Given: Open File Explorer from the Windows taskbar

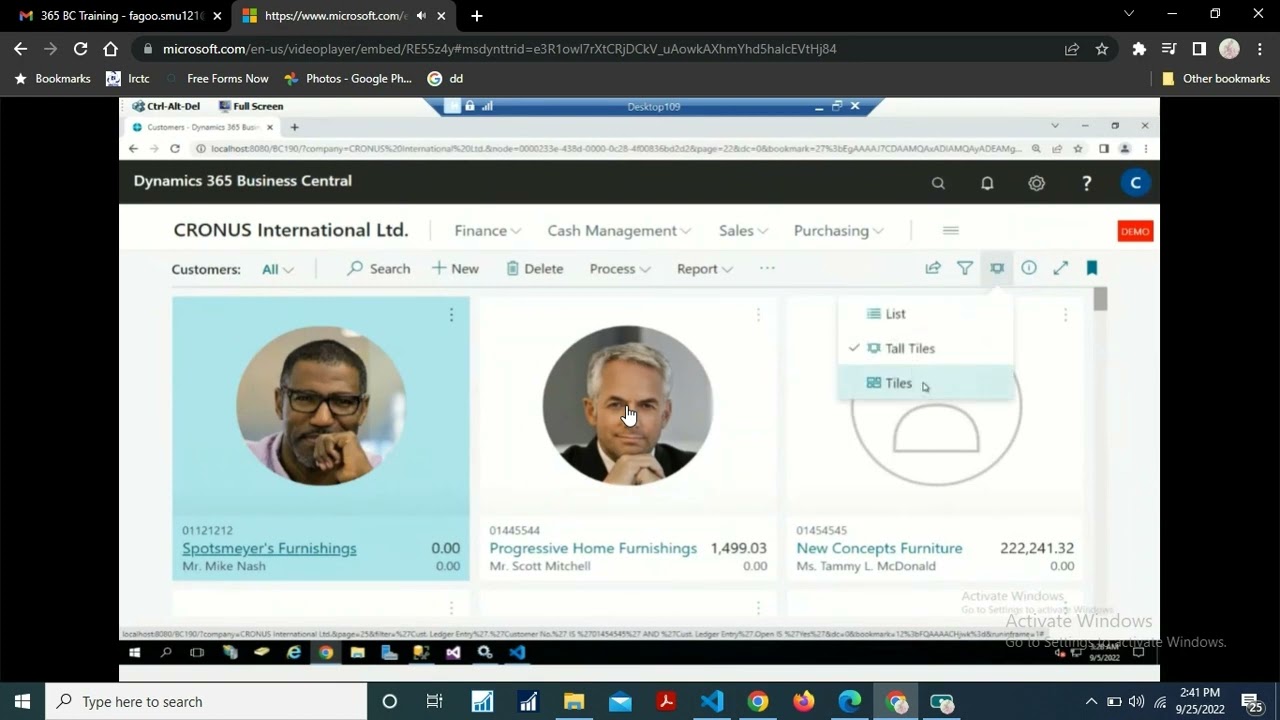Looking at the screenshot, I should 574,702.
